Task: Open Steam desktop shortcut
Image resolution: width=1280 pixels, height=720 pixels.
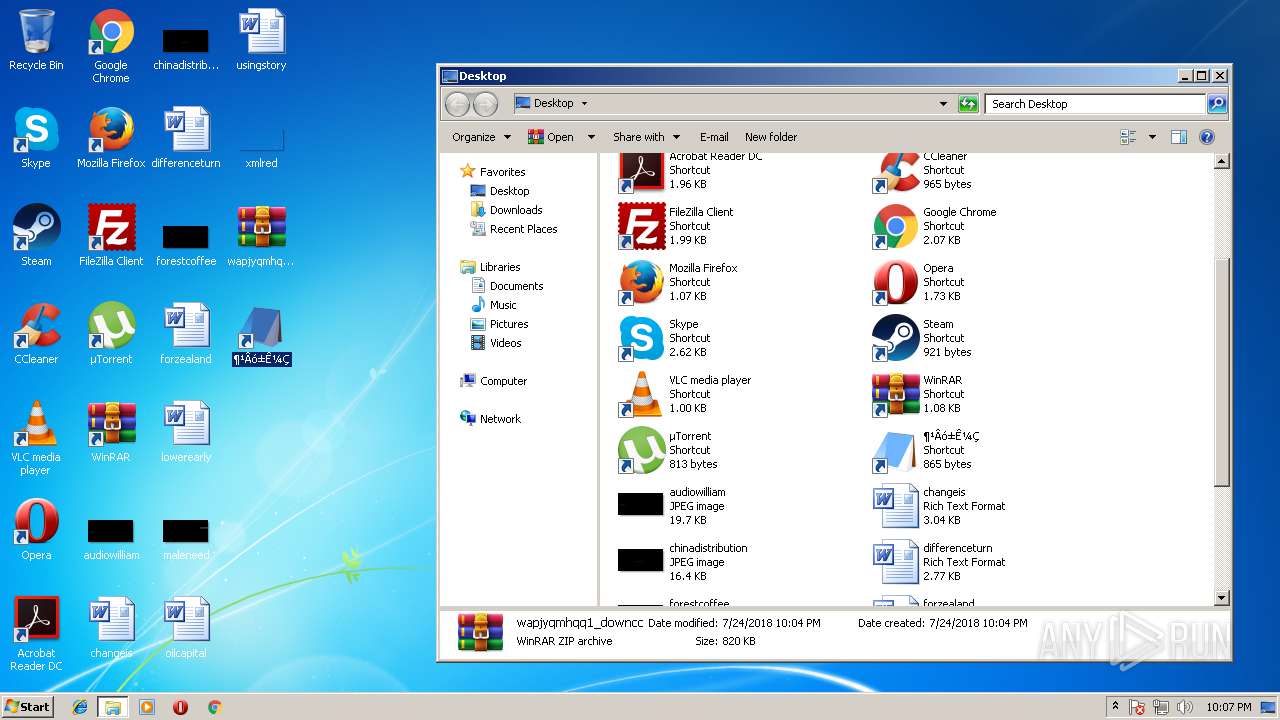Action: coord(36,236)
